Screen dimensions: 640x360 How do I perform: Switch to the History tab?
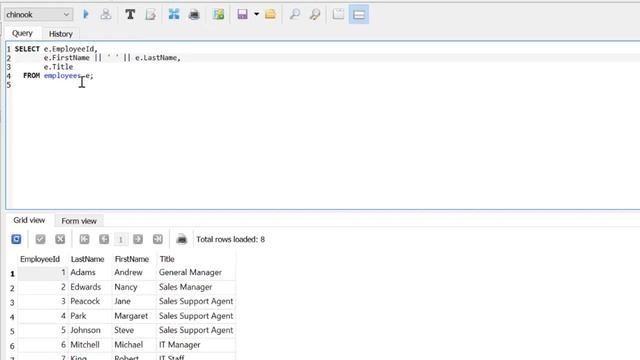(x=60, y=34)
